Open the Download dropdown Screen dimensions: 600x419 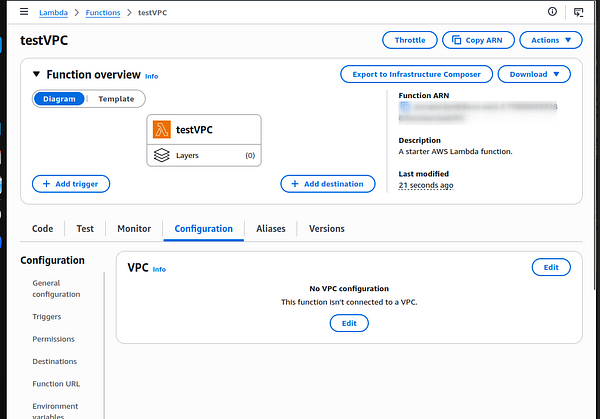(534, 74)
